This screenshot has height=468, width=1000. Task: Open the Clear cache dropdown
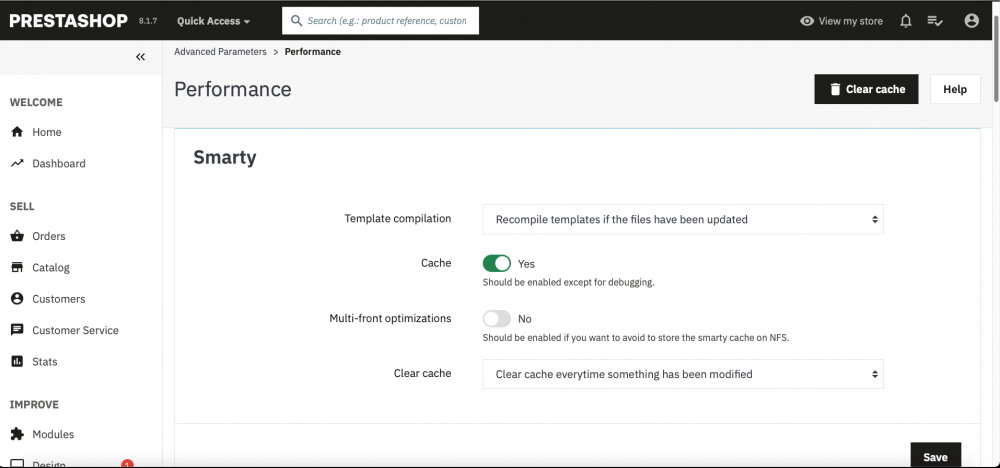click(683, 374)
